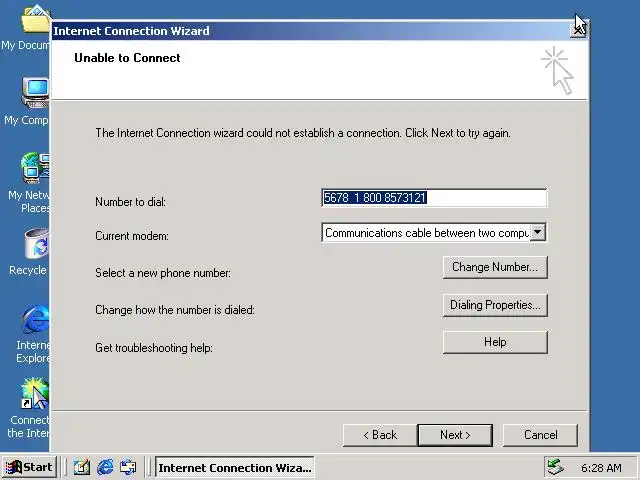This screenshot has width=640, height=480.
Task: Click the Number to dial field
Action: [x=434, y=198]
